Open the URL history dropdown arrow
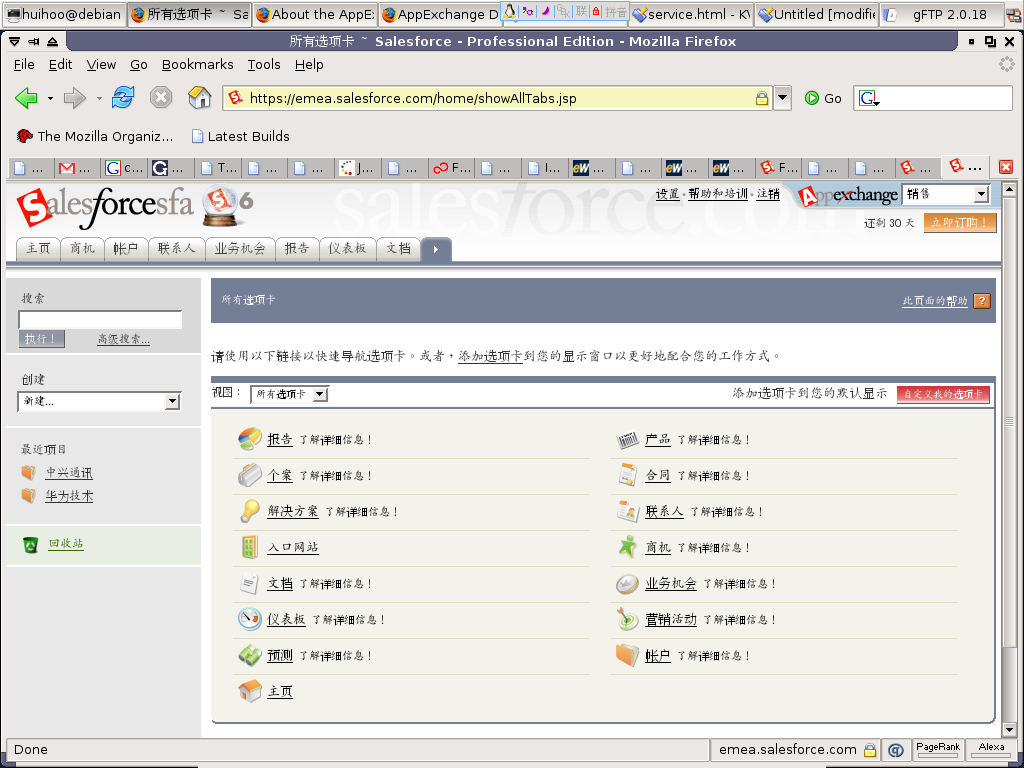 pyautogui.click(x=782, y=99)
